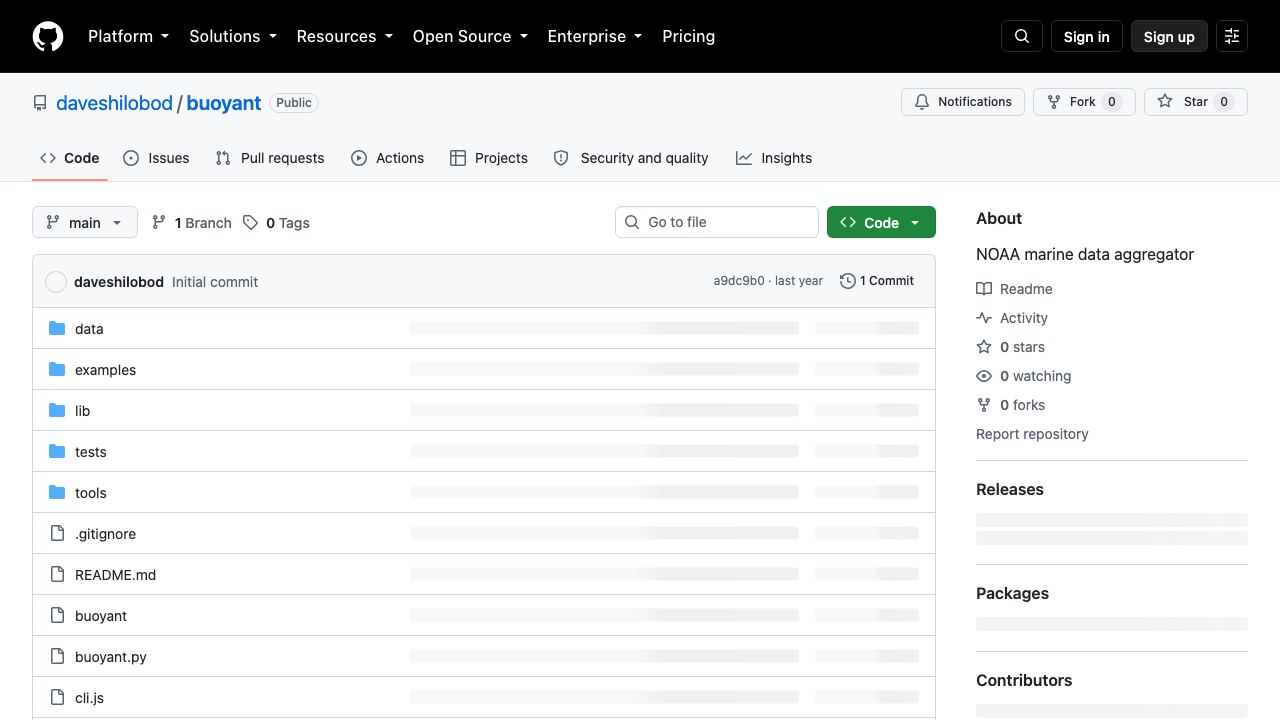Switch to the Projects tab
Image resolution: width=1280 pixels, height=720 pixels.
(489, 158)
